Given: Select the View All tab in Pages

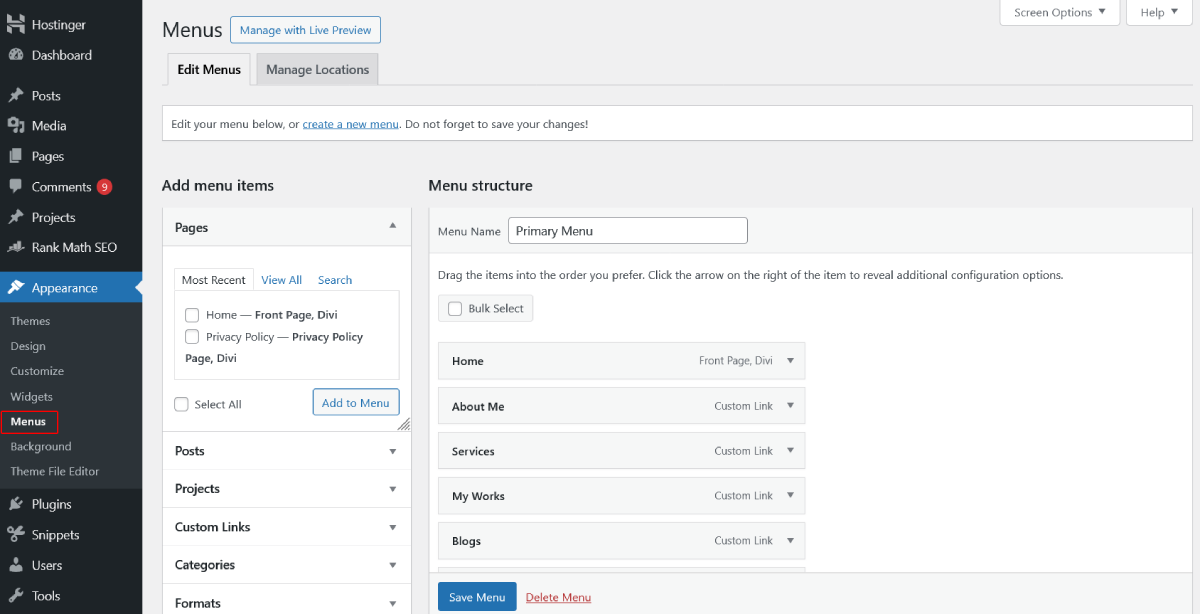Looking at the screenshot, I should click(x=281, y=279).
